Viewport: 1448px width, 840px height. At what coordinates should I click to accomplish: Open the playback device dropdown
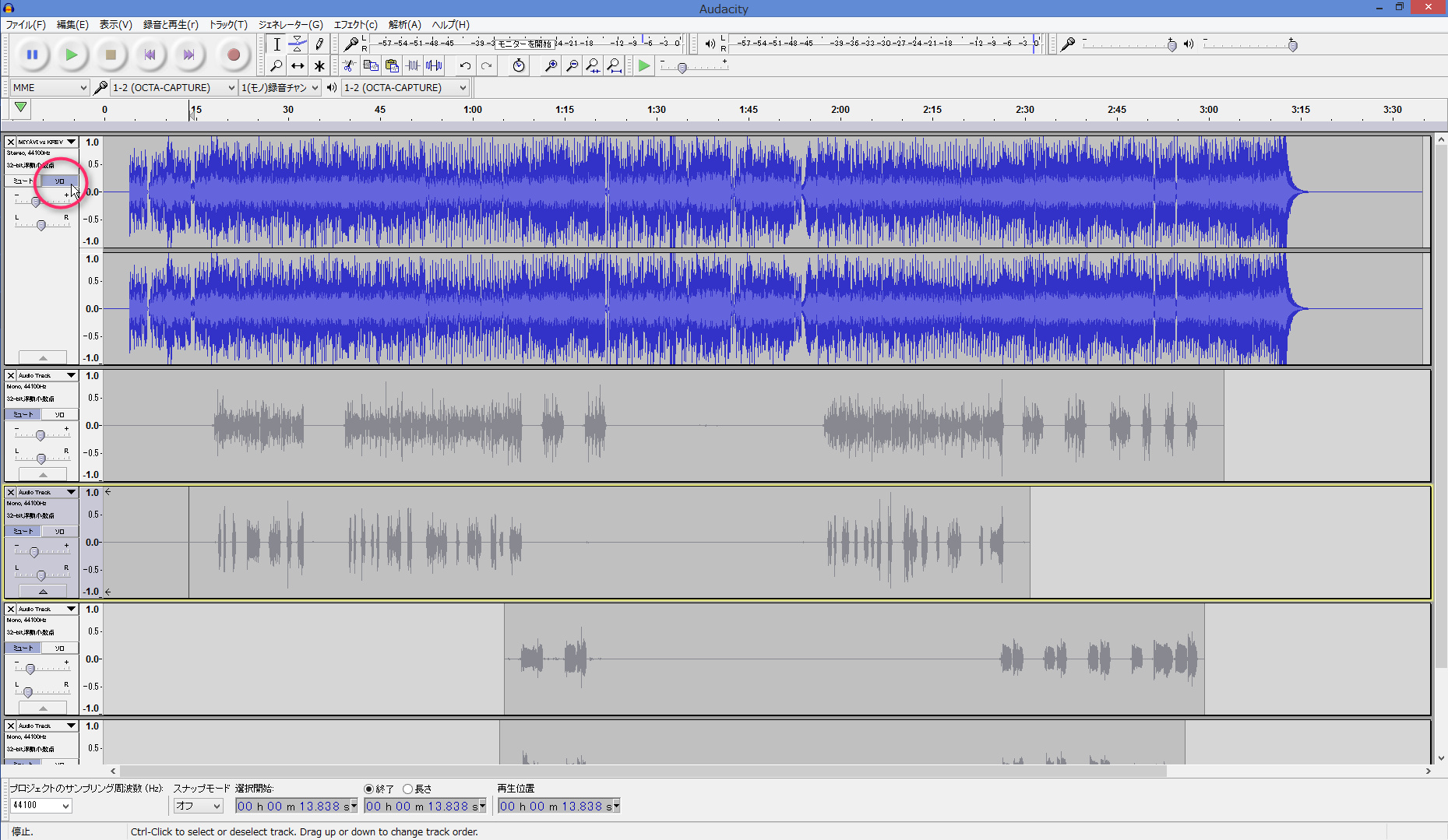pos(406,87)
